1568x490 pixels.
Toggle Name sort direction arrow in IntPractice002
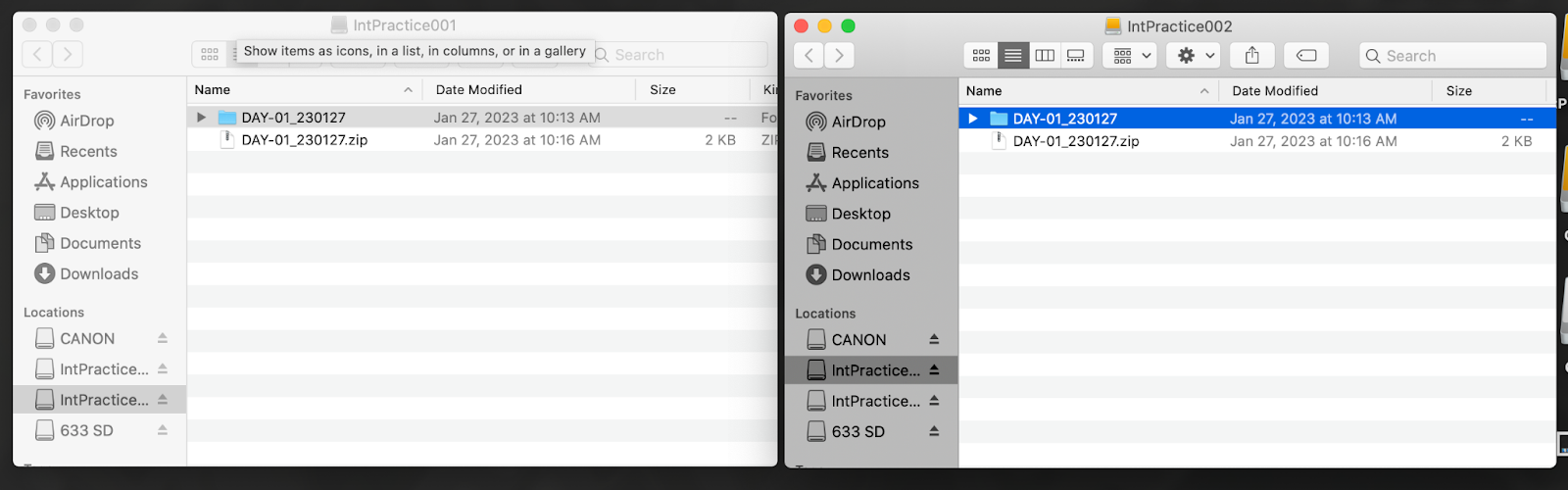1204,91
